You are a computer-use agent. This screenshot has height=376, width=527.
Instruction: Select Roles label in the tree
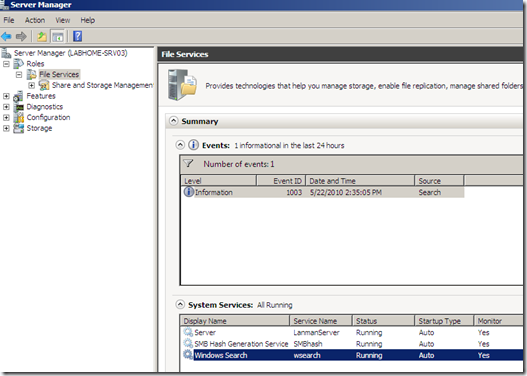(x=35, y=64)
